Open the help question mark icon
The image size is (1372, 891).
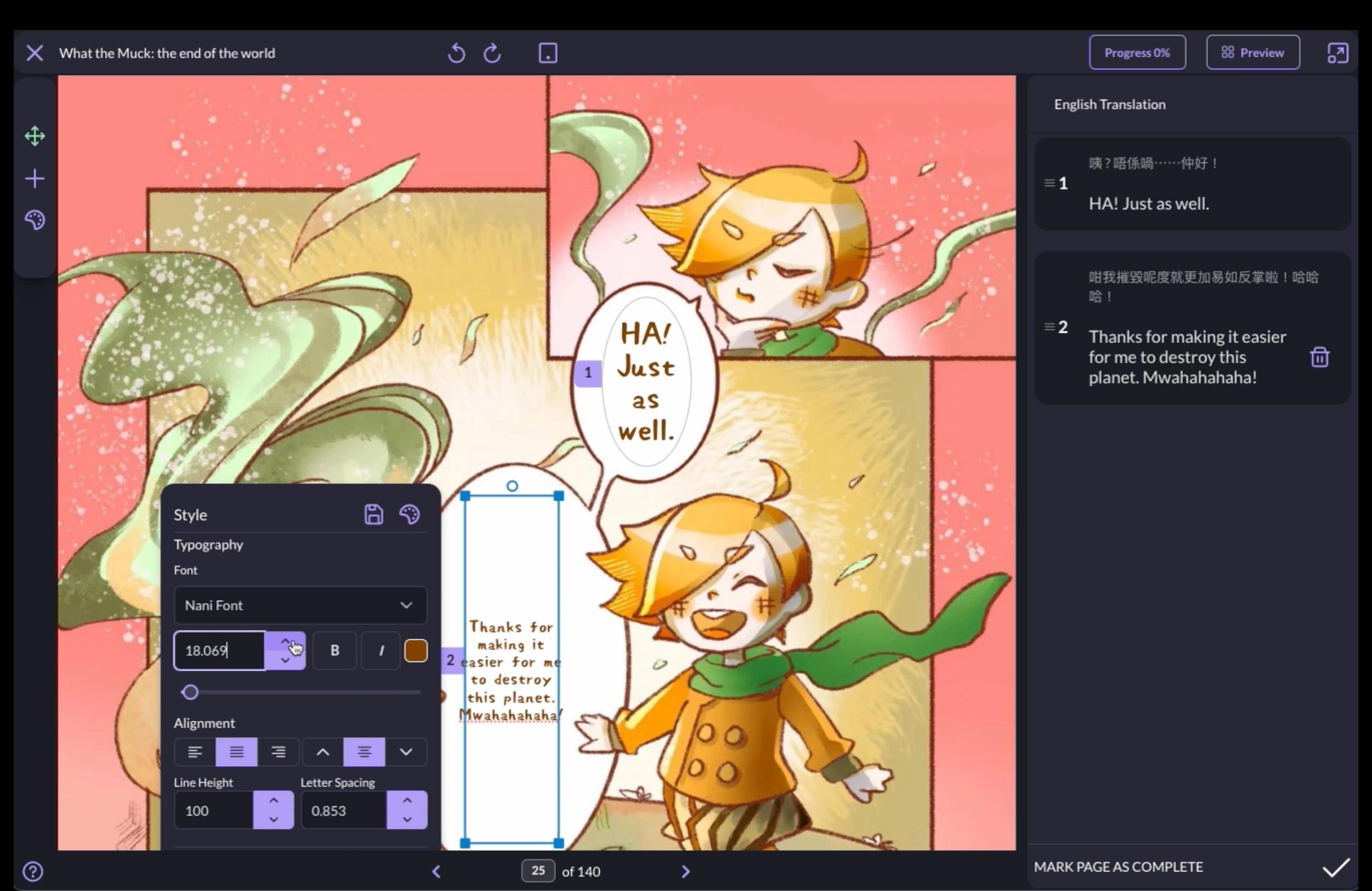33,871
